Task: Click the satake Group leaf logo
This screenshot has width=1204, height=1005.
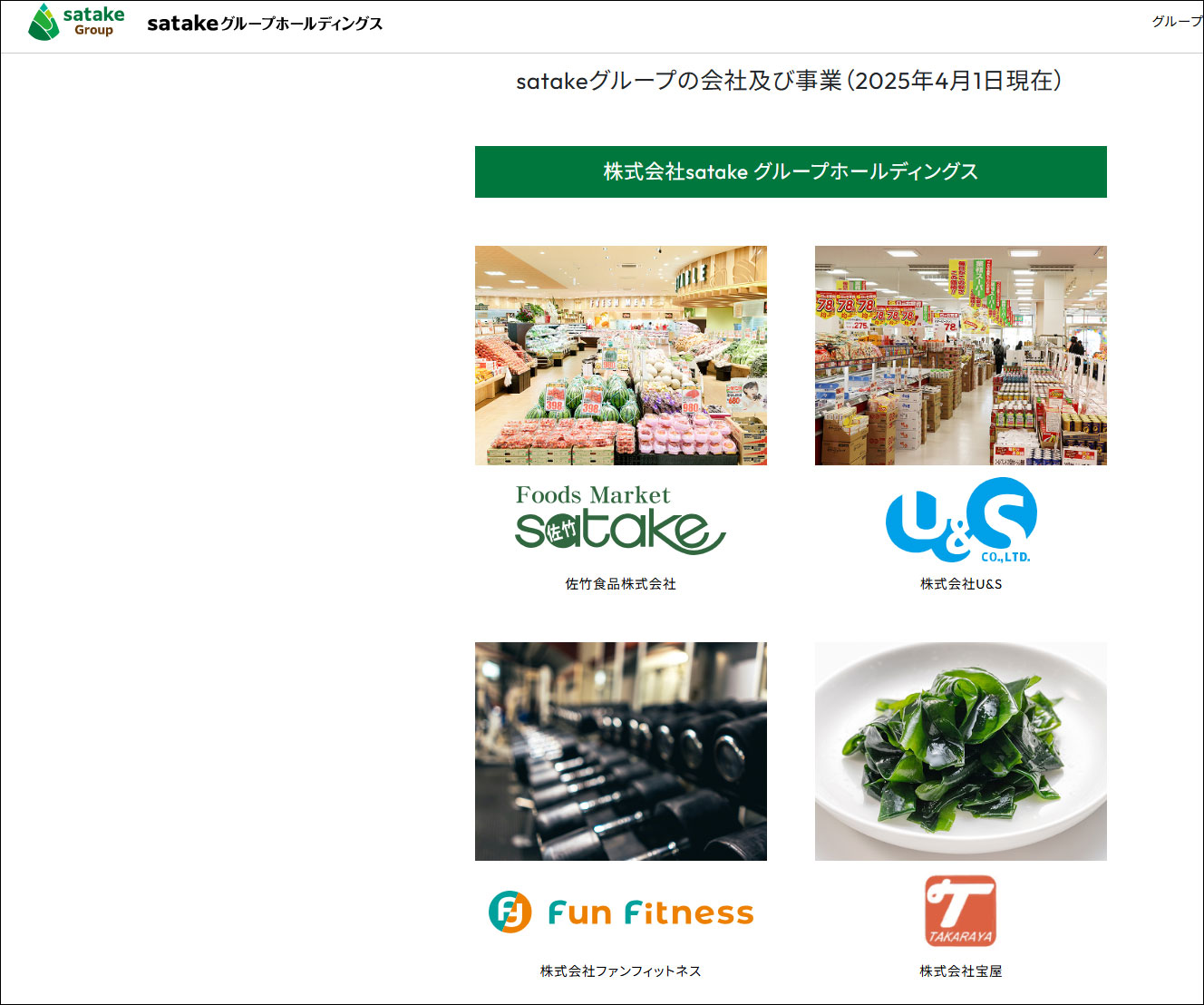Action: (76, 22)
